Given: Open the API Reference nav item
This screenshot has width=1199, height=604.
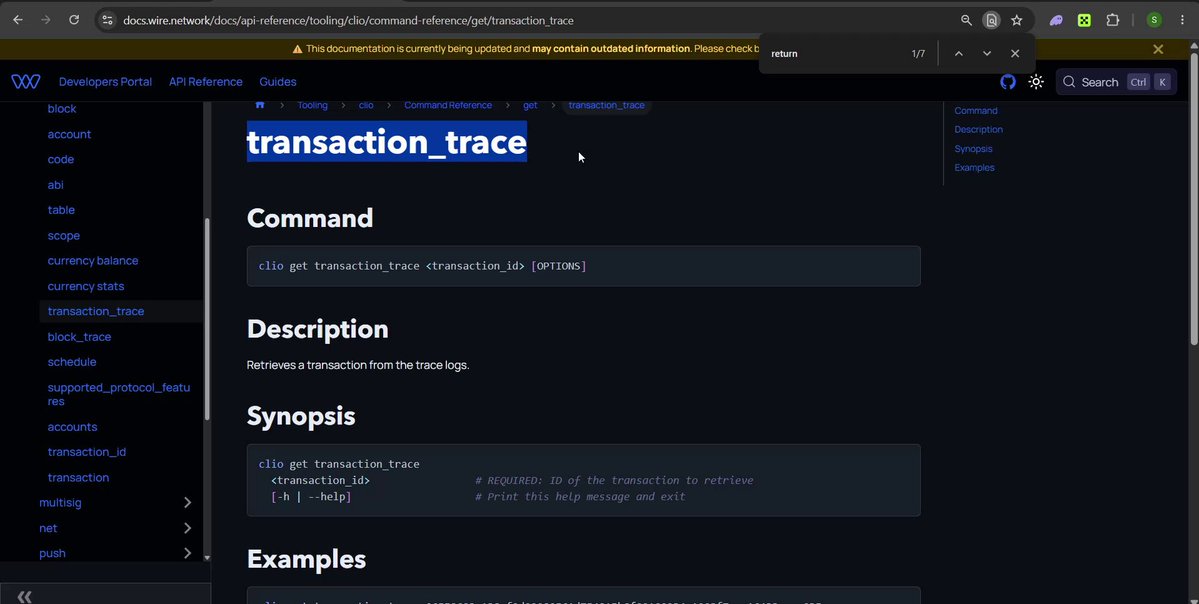Looking at the screenshot, I should pyautogui.click(x=206, y=82).
